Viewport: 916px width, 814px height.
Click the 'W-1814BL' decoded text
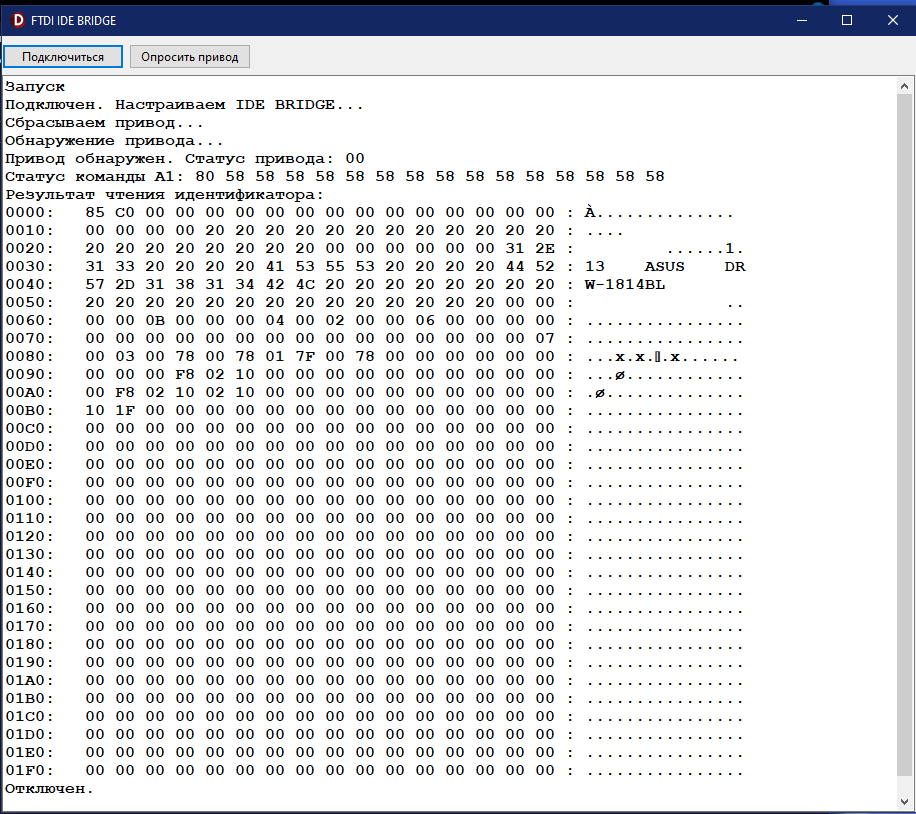[624, 285]
